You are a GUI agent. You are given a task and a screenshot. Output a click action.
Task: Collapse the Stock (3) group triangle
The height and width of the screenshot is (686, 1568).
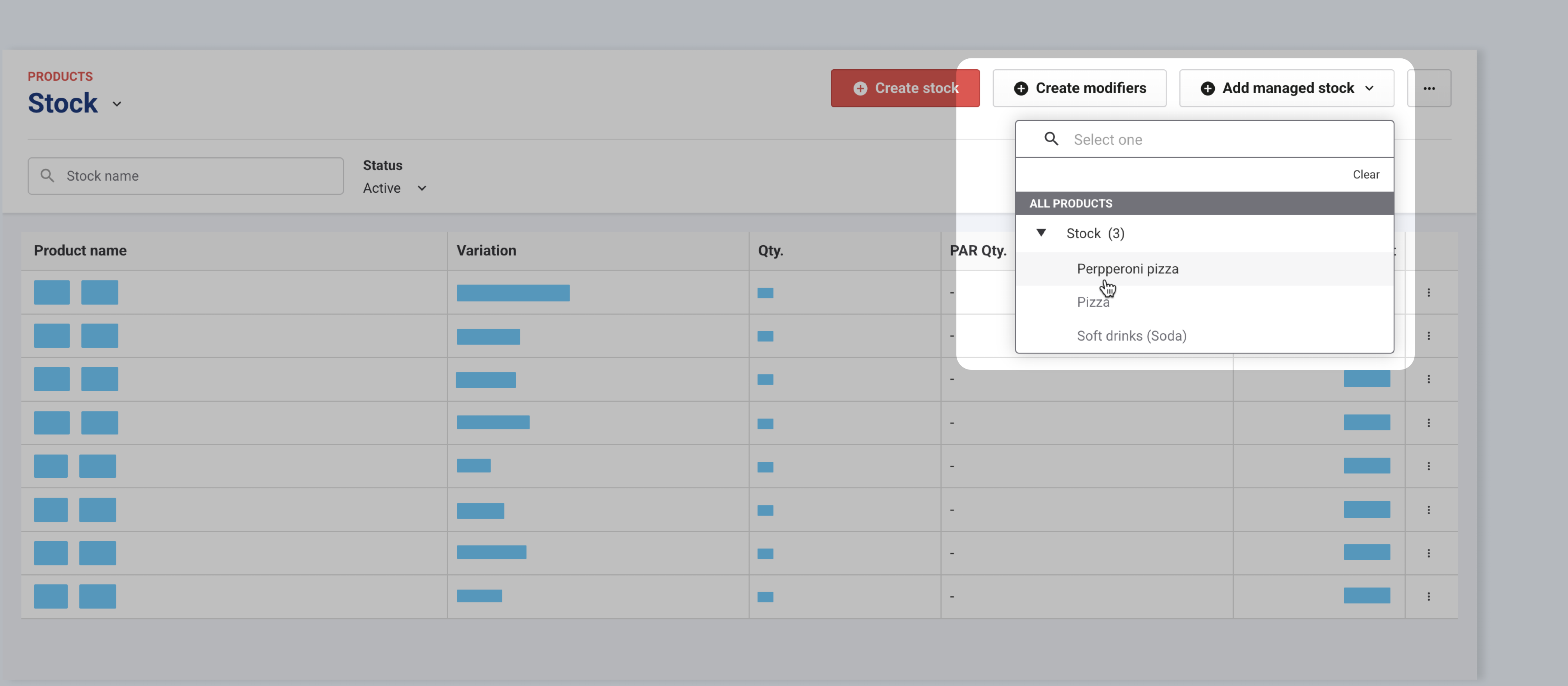pos(1041,233)
